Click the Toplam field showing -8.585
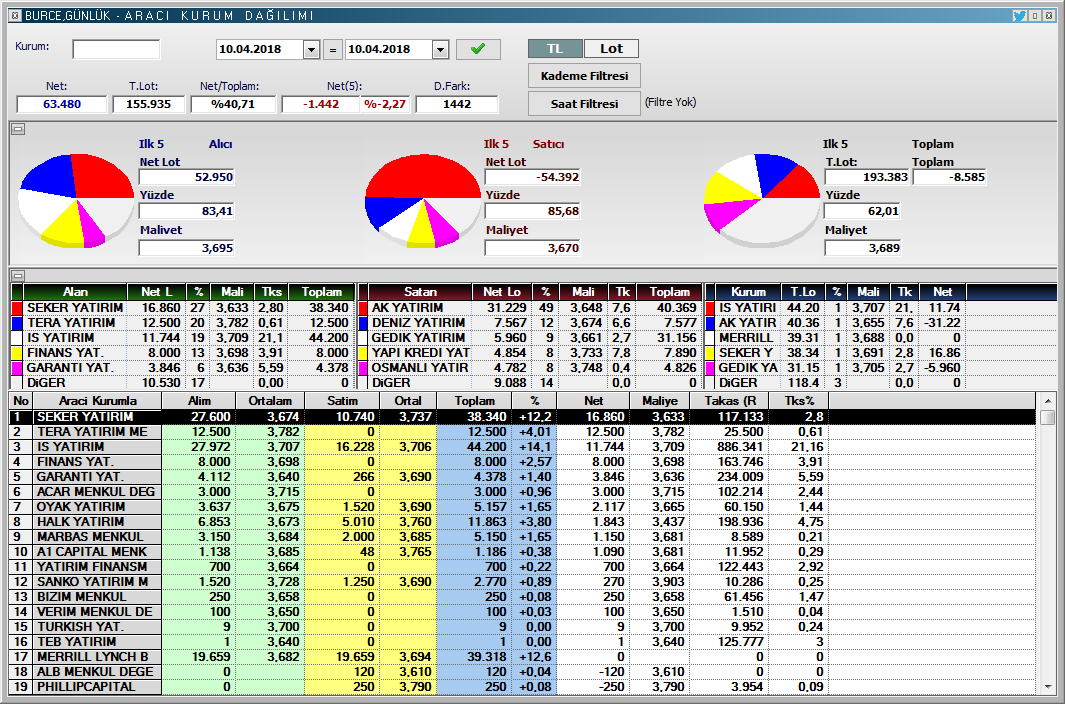Screen dimensions: 1065x704 (x=950, y=177)
